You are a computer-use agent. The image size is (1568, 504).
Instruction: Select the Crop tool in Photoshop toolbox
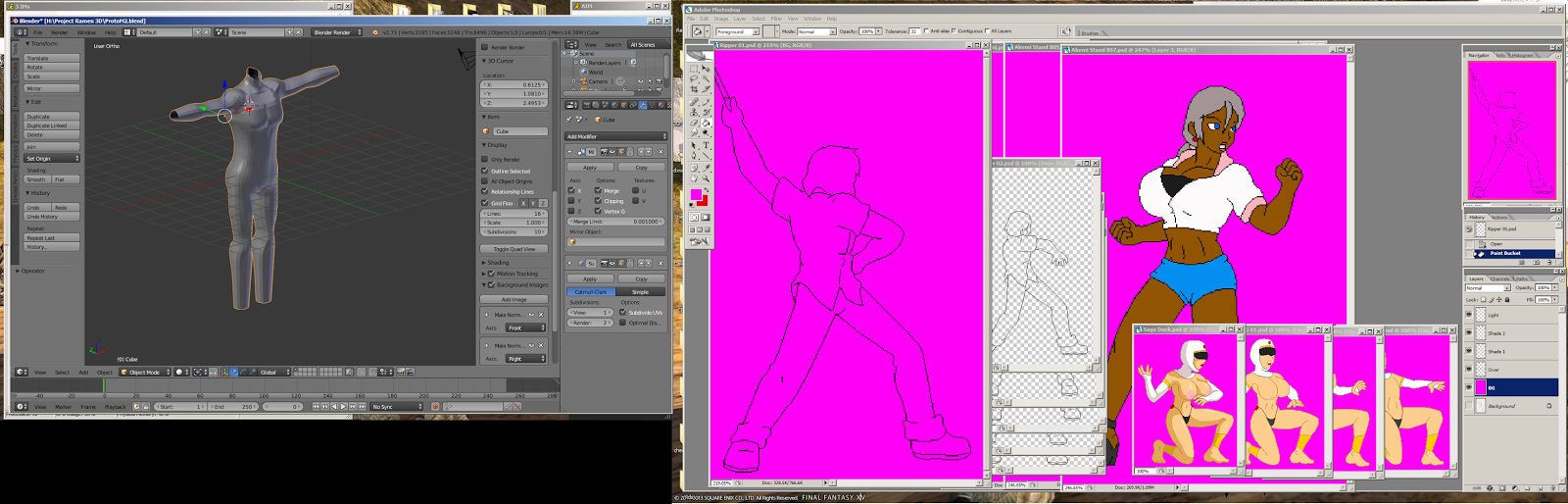point(694,89)
